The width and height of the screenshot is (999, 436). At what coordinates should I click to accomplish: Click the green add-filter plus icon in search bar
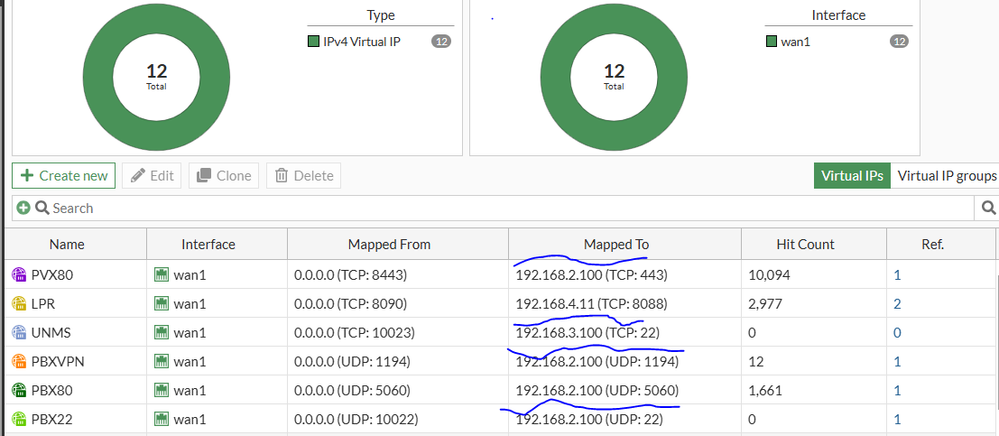(24, 208)
